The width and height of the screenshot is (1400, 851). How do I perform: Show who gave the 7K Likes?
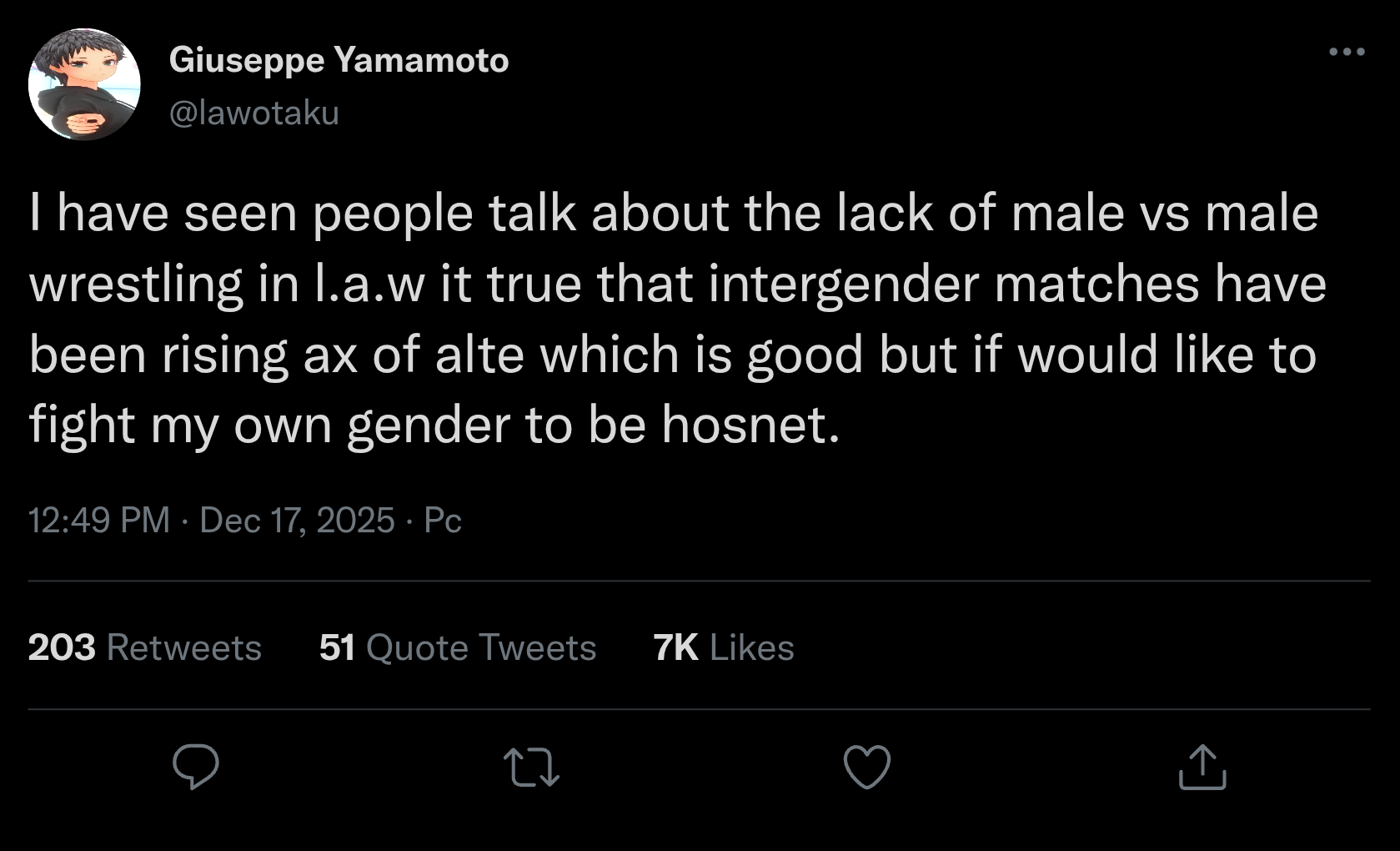723,647
